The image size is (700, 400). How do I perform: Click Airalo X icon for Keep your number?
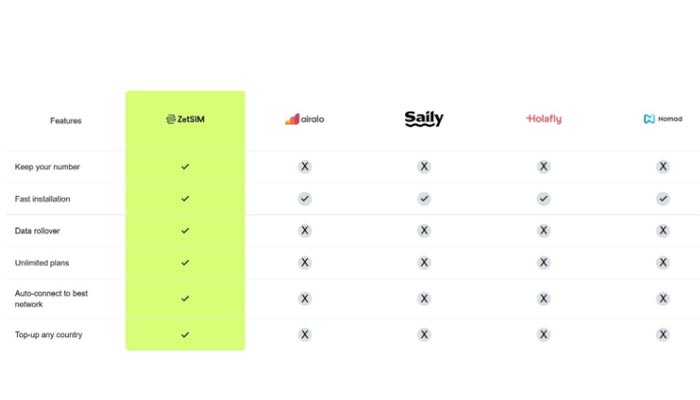(304, 167)
